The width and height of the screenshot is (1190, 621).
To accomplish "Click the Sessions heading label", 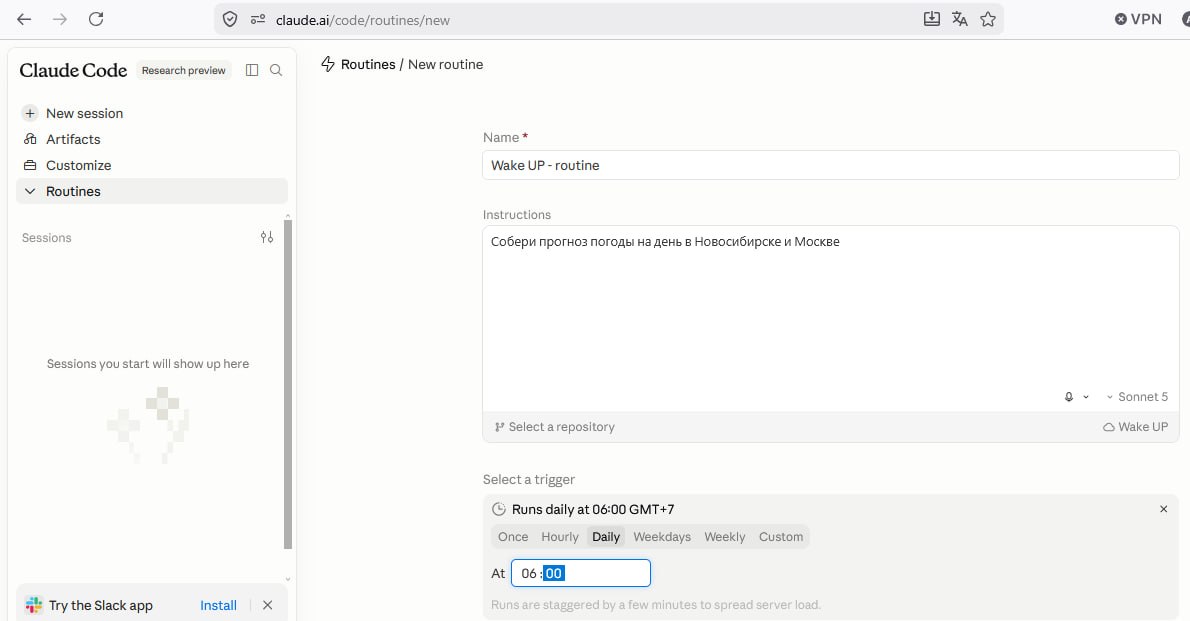I will (46, 238).
